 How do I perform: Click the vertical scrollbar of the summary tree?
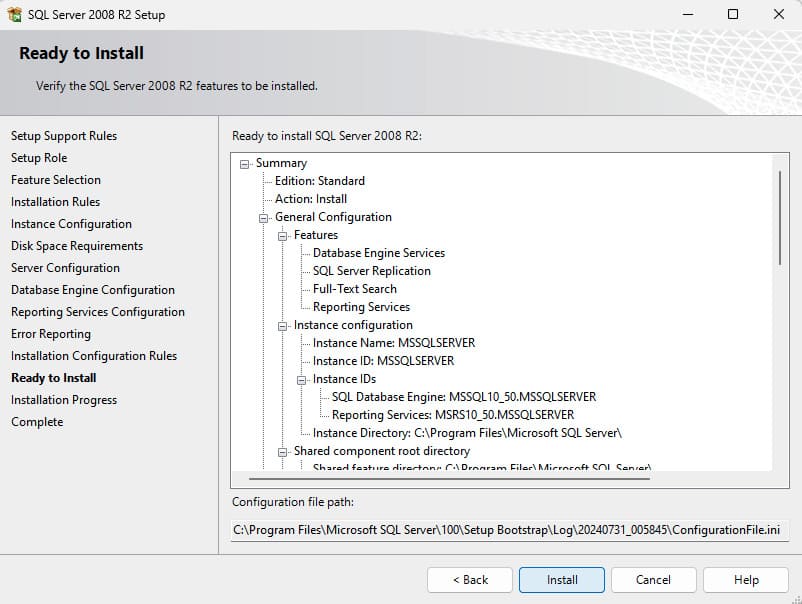[780, 218]
